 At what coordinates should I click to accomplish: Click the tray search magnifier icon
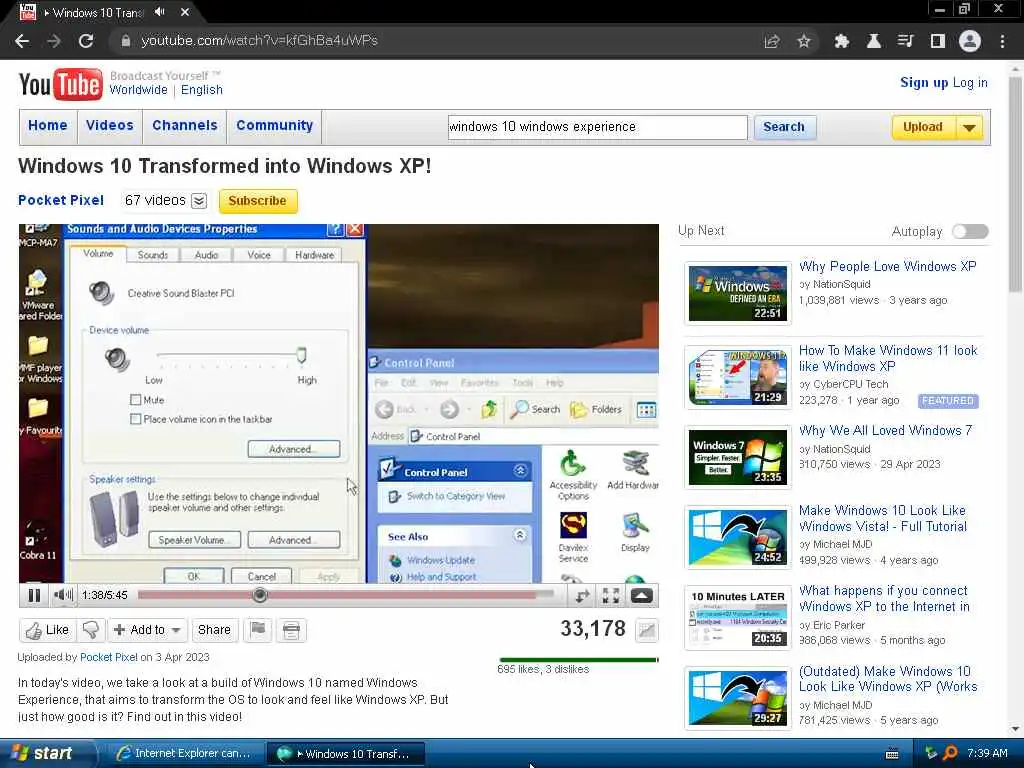(x=951, y=753)
